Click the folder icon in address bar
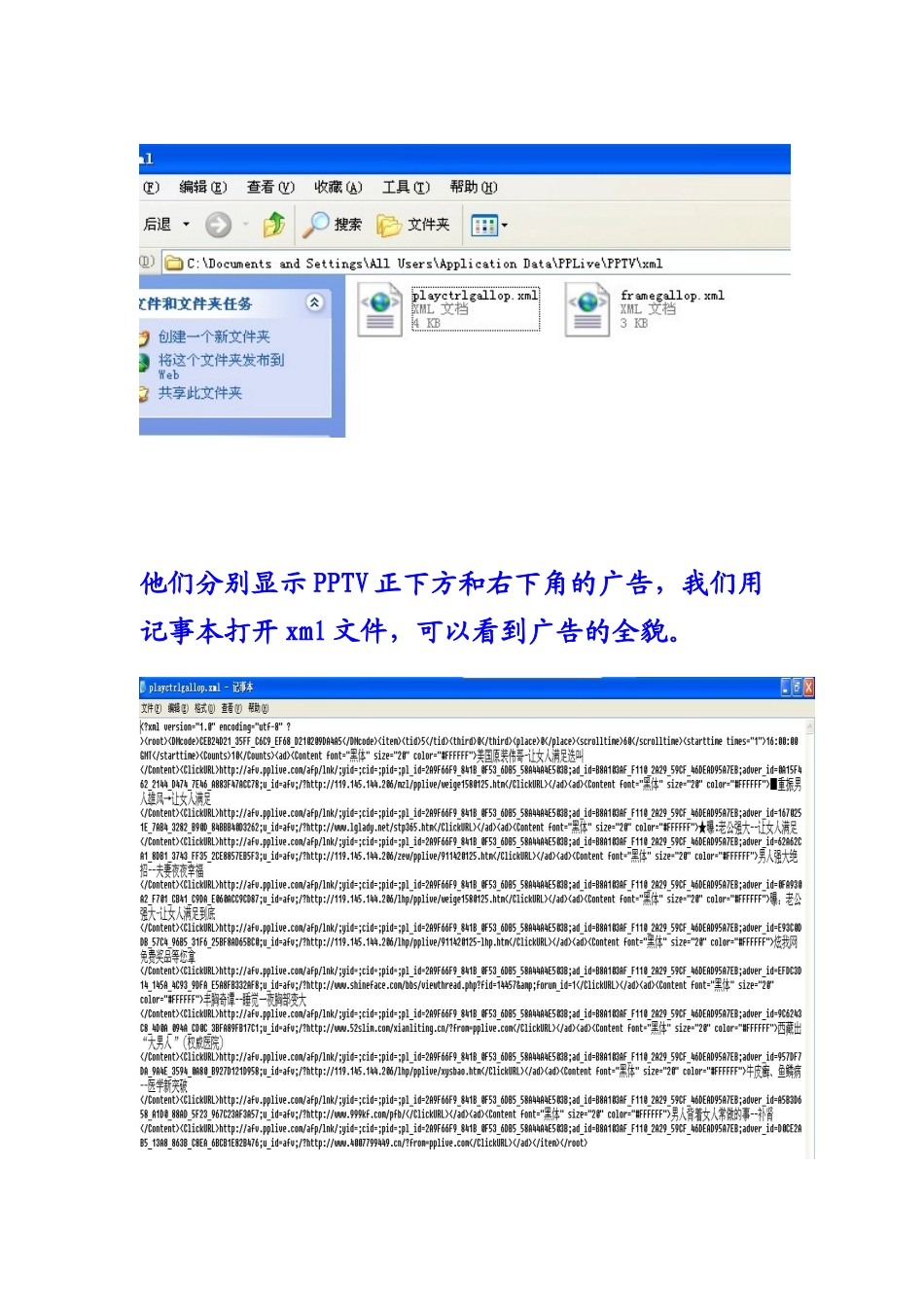The width and height of the screenshot is (924, 1307). [174, 263]
